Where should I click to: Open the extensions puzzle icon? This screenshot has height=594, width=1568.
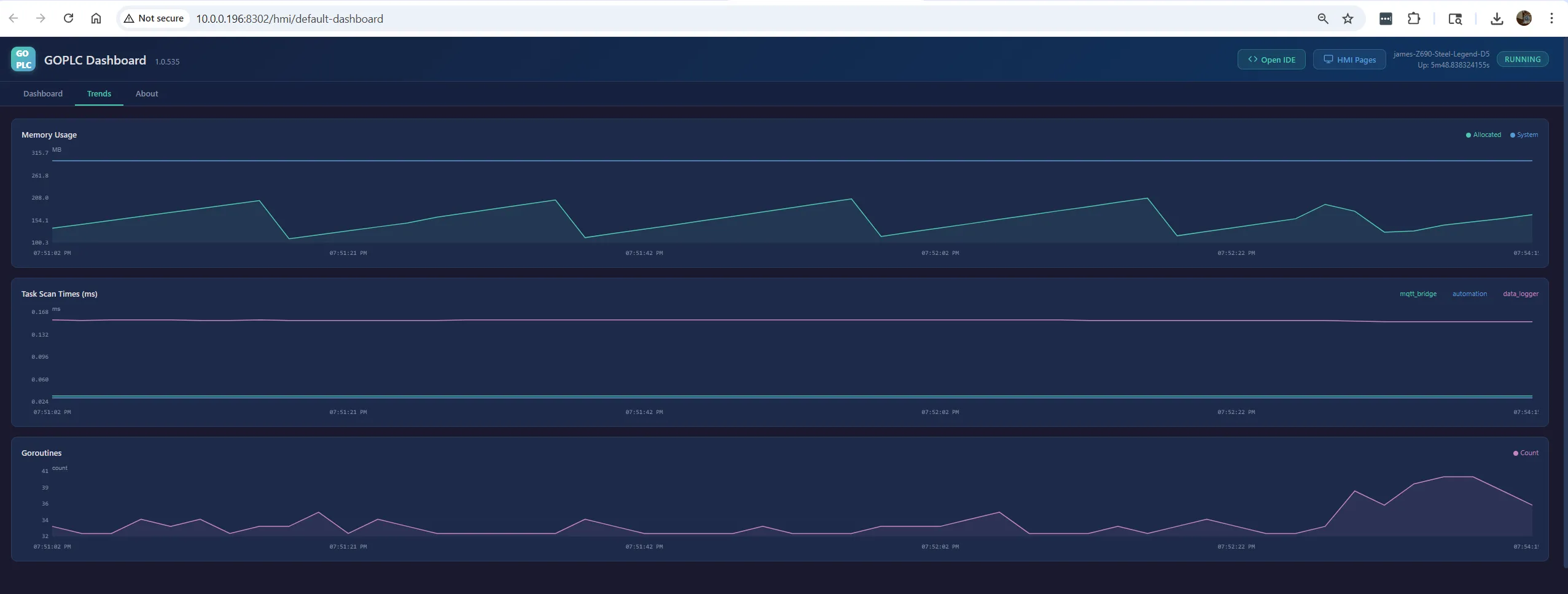click(x=1414, y=18)
